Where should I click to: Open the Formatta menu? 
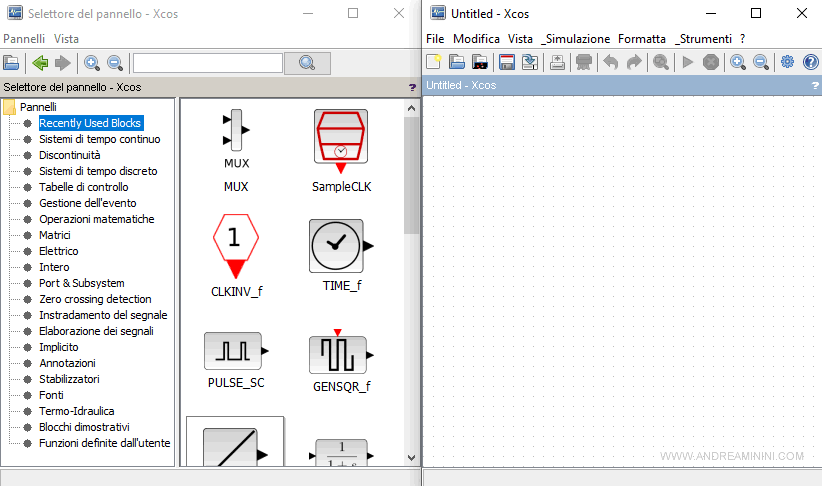point(642,39)
